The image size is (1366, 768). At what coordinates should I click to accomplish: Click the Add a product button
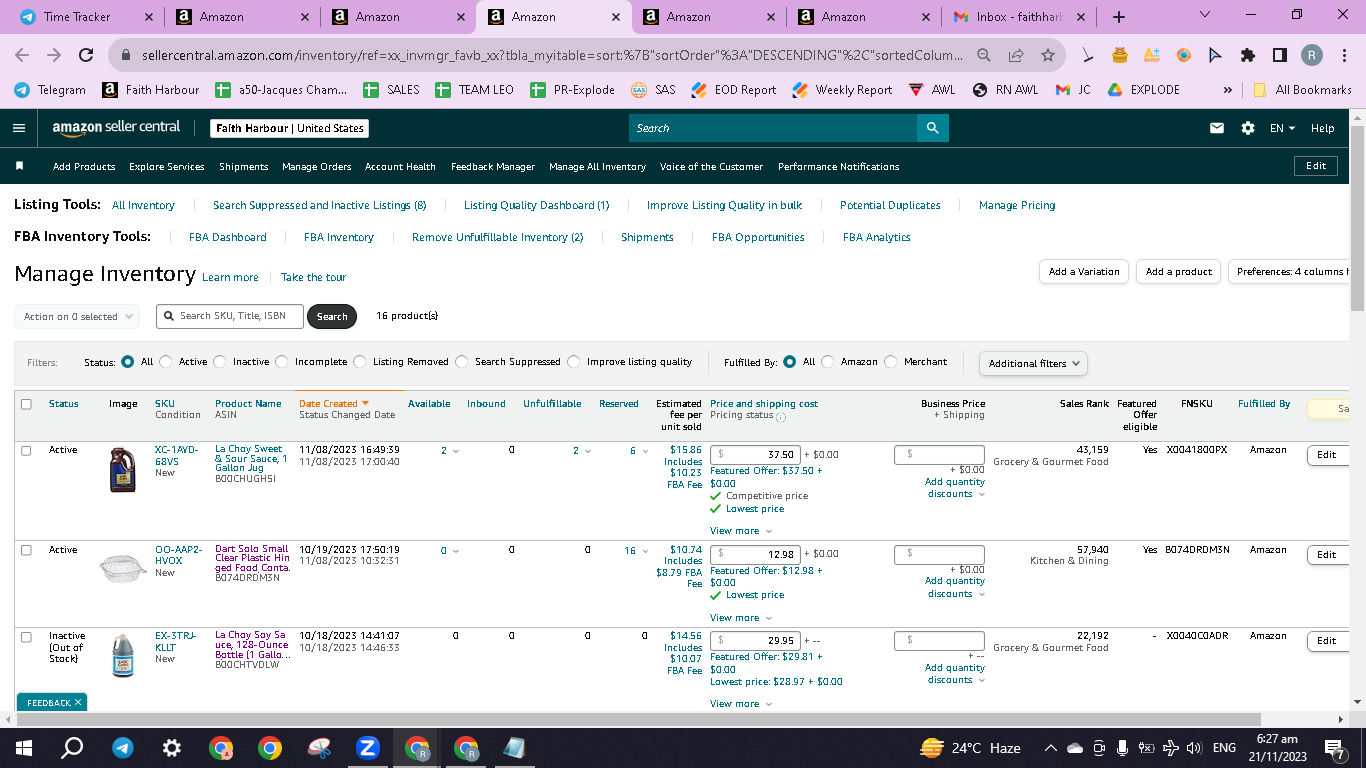[1179, 272]
